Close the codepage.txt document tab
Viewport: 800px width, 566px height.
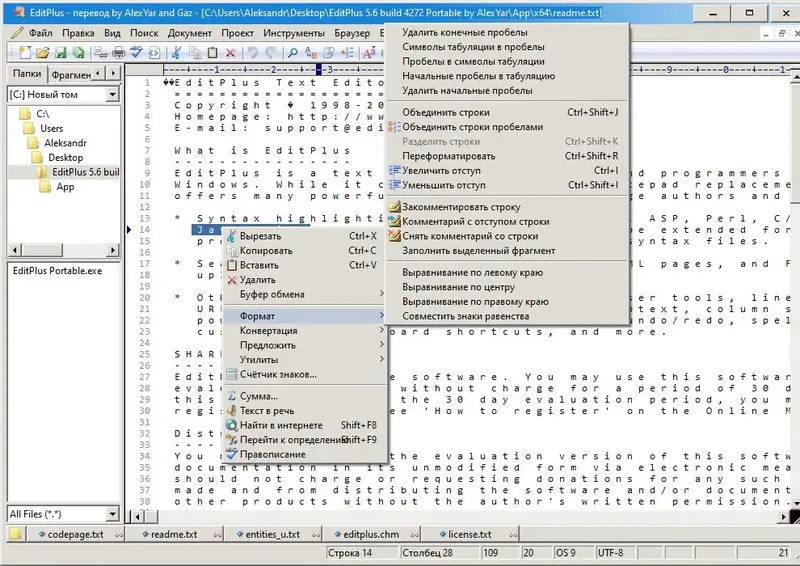point(119,534)
